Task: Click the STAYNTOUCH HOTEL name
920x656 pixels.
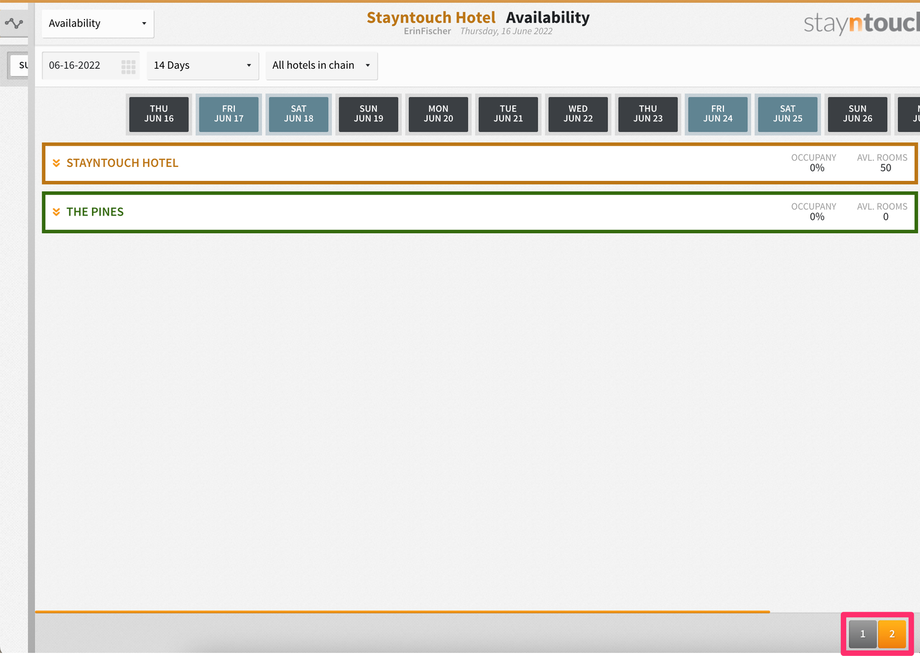Action: [122, 163]
